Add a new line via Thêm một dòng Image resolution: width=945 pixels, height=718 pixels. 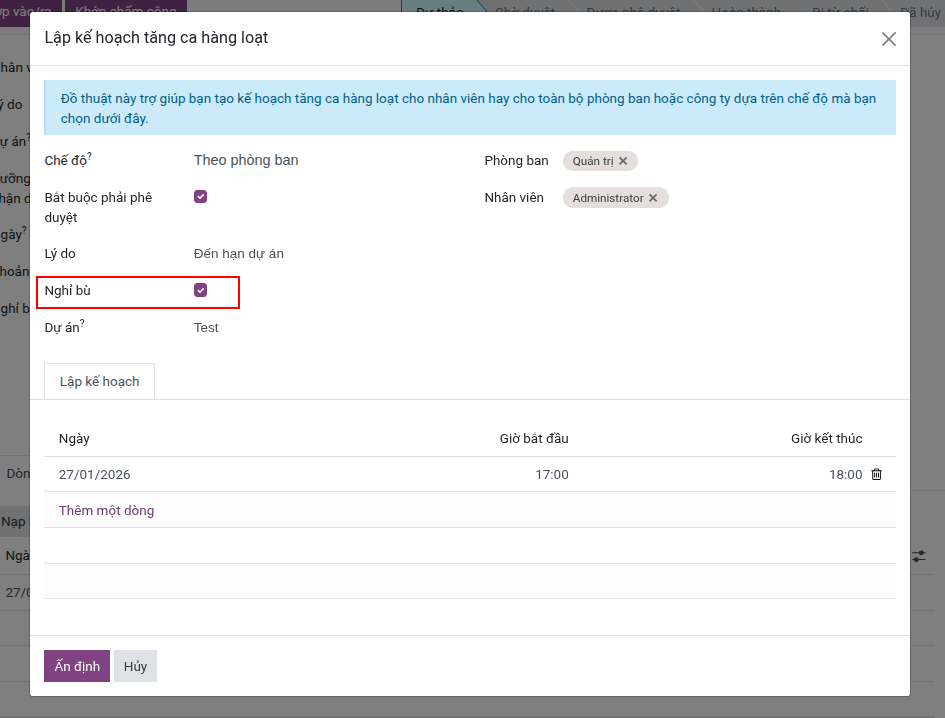(x=106, y=511)
